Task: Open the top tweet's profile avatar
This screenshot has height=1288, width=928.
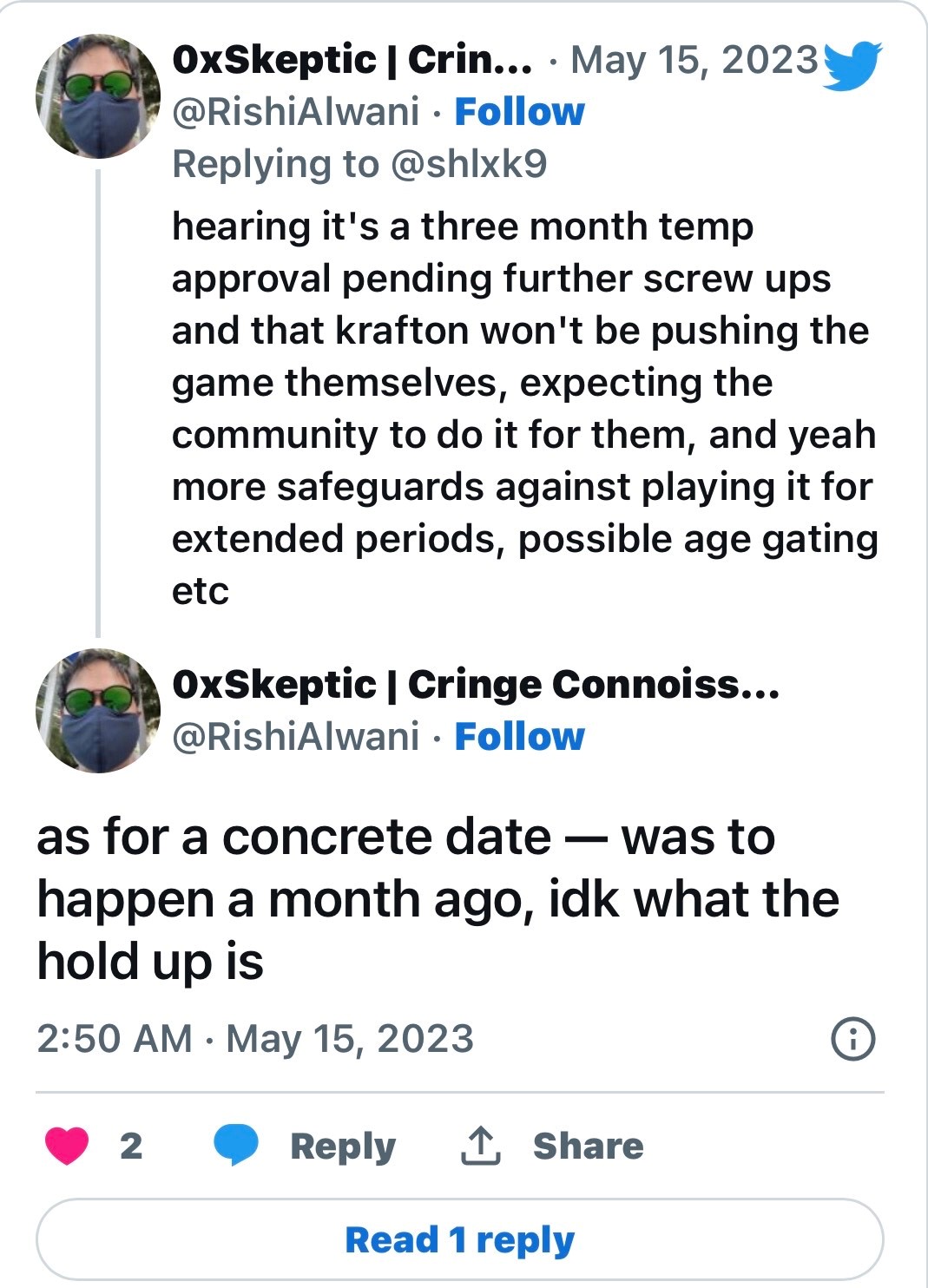Action: click(98, 96)
